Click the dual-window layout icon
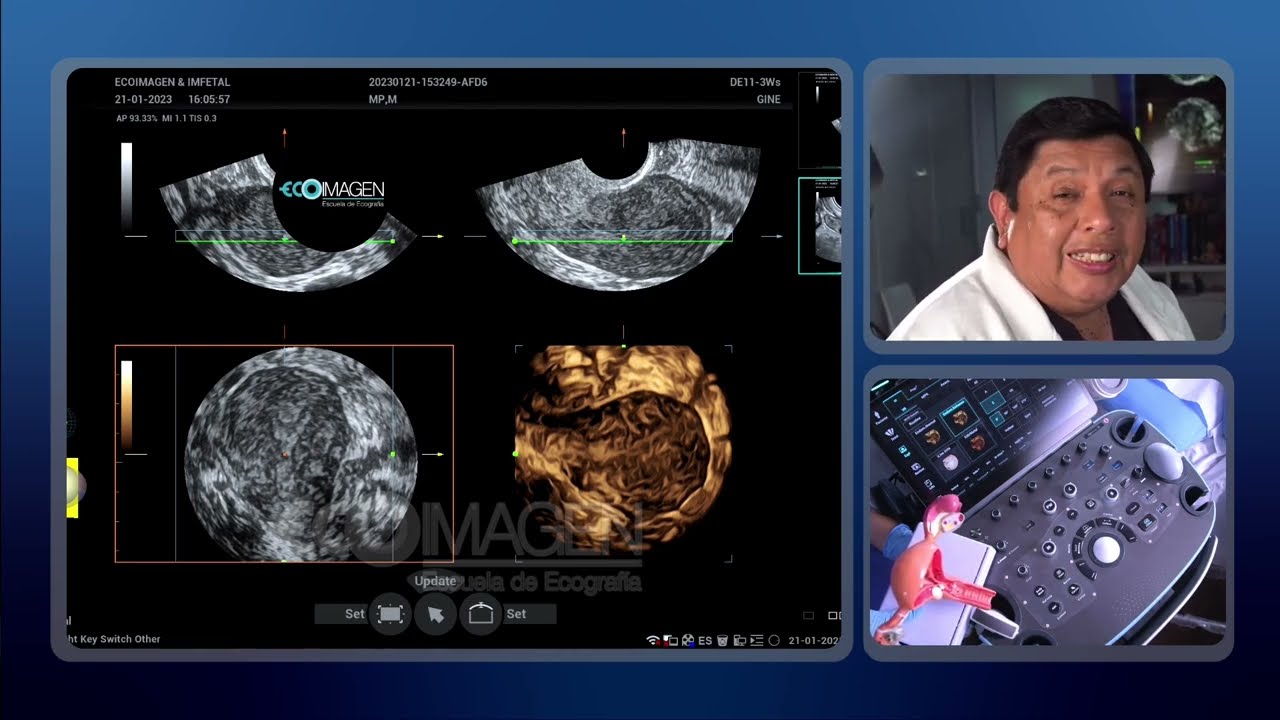The image size is (1280, 720). (x=835, y=616)
